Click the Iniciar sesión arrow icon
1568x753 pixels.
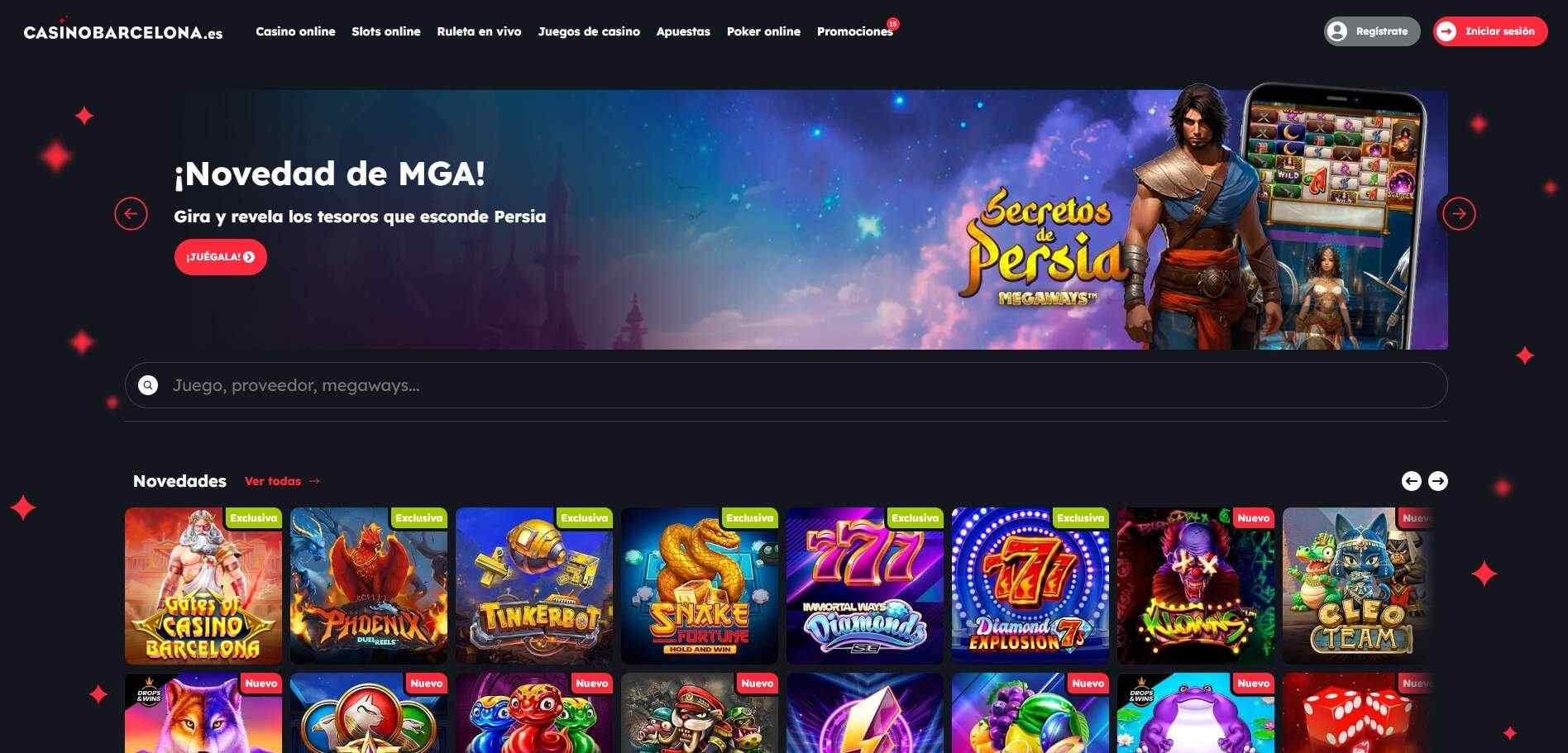(x=1446, y=31)
